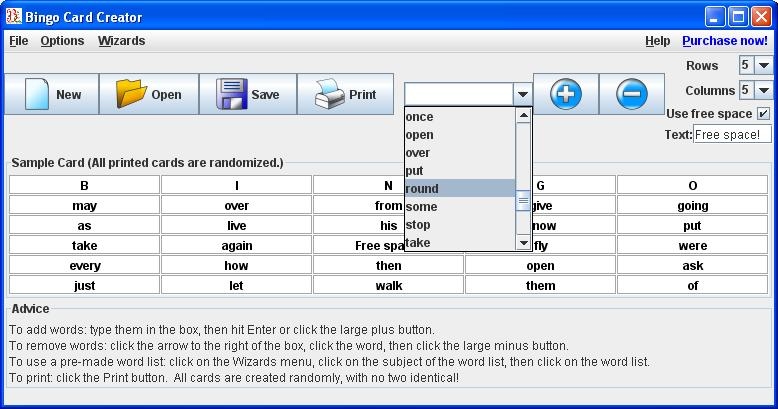The height and width of the screenshot is (409, 778).
Task: Select 'open' in the dropdown word list
Action: tap(460, 135)
